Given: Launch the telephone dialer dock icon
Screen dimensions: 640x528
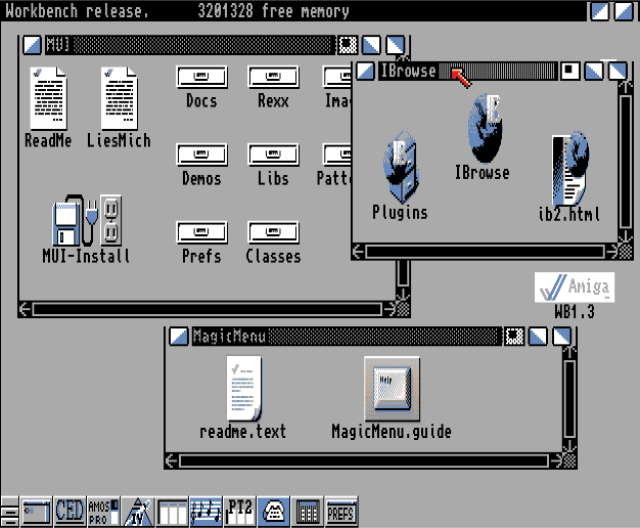Looking at the screenshot, I should pos(274,511).
